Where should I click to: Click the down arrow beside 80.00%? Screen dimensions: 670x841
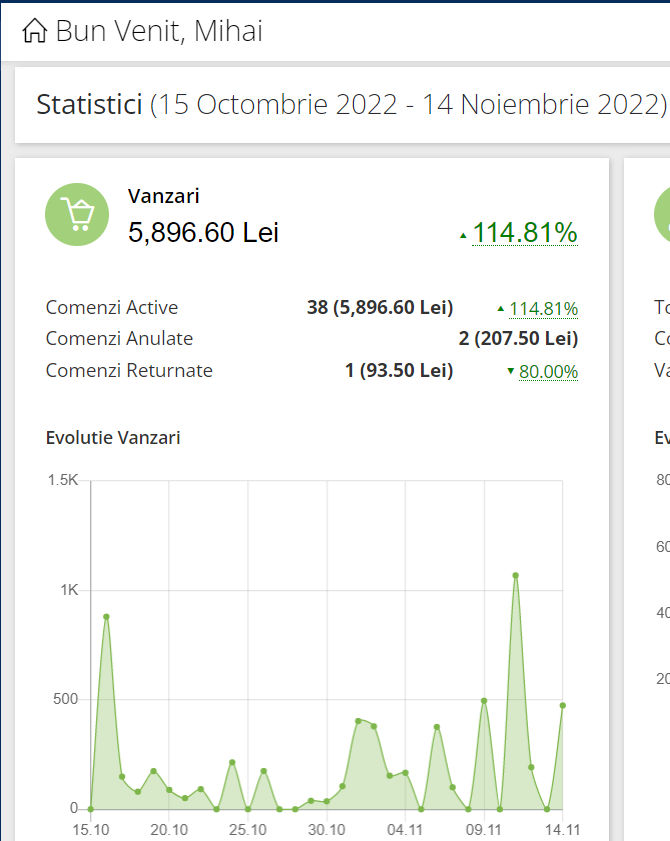tap(511, 371)
